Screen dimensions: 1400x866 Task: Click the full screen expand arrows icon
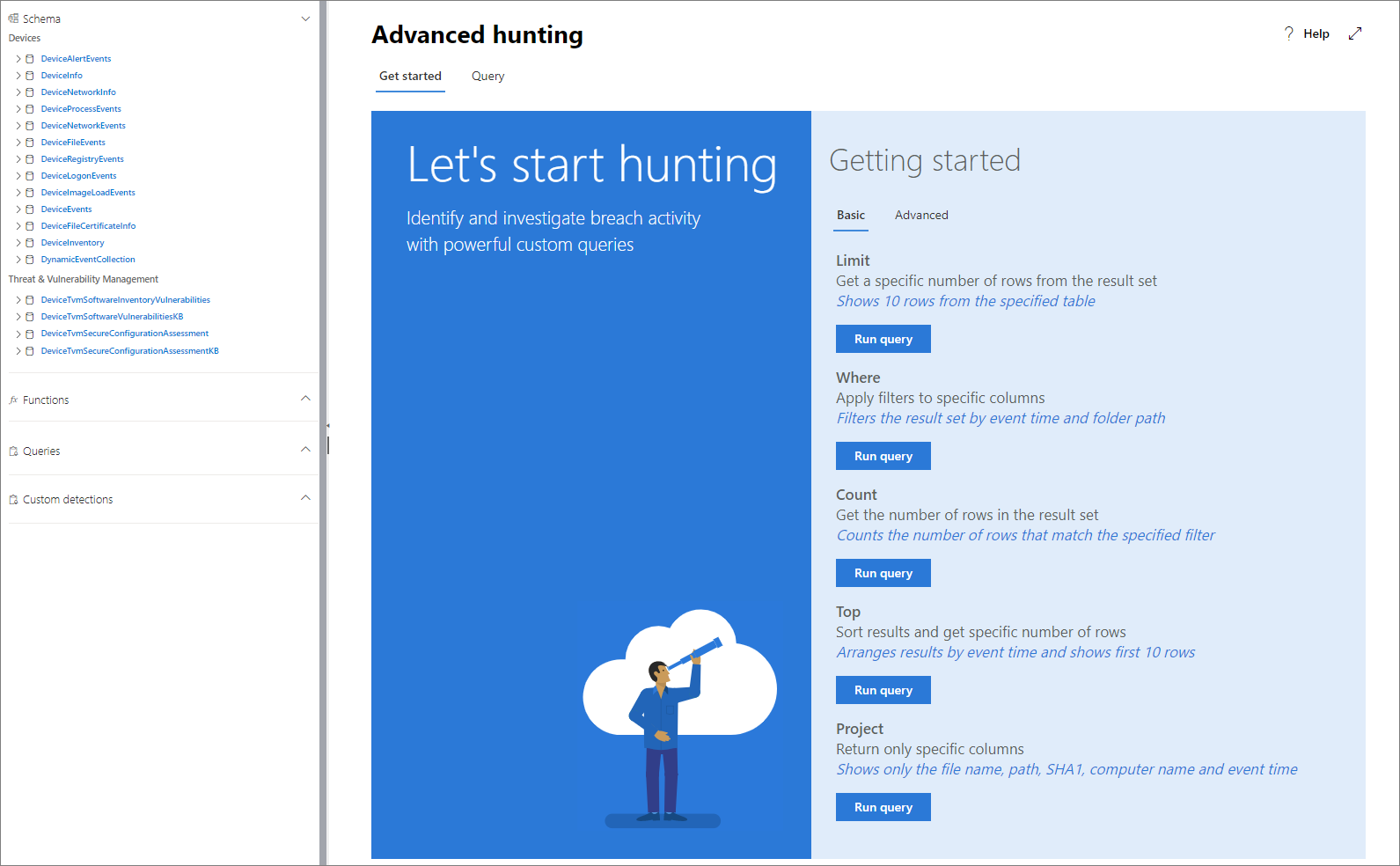click(1355, 33)
